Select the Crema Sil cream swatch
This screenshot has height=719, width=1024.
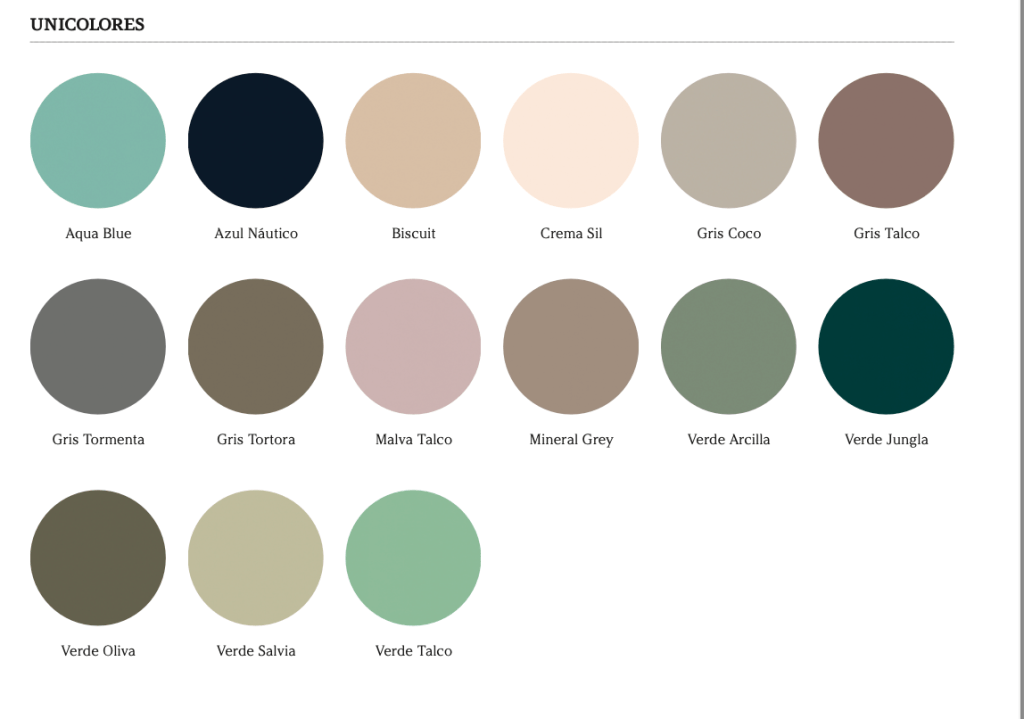571,140
